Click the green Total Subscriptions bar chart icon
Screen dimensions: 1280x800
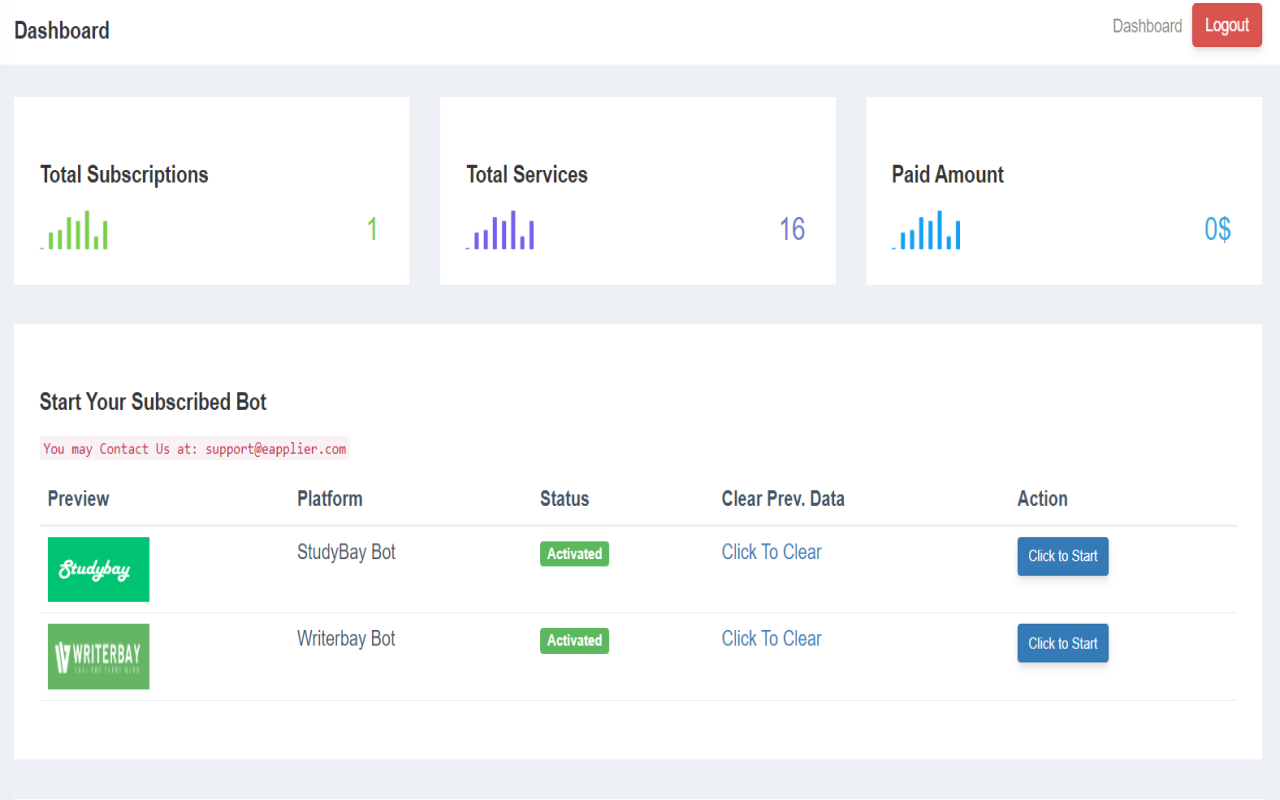75,231
